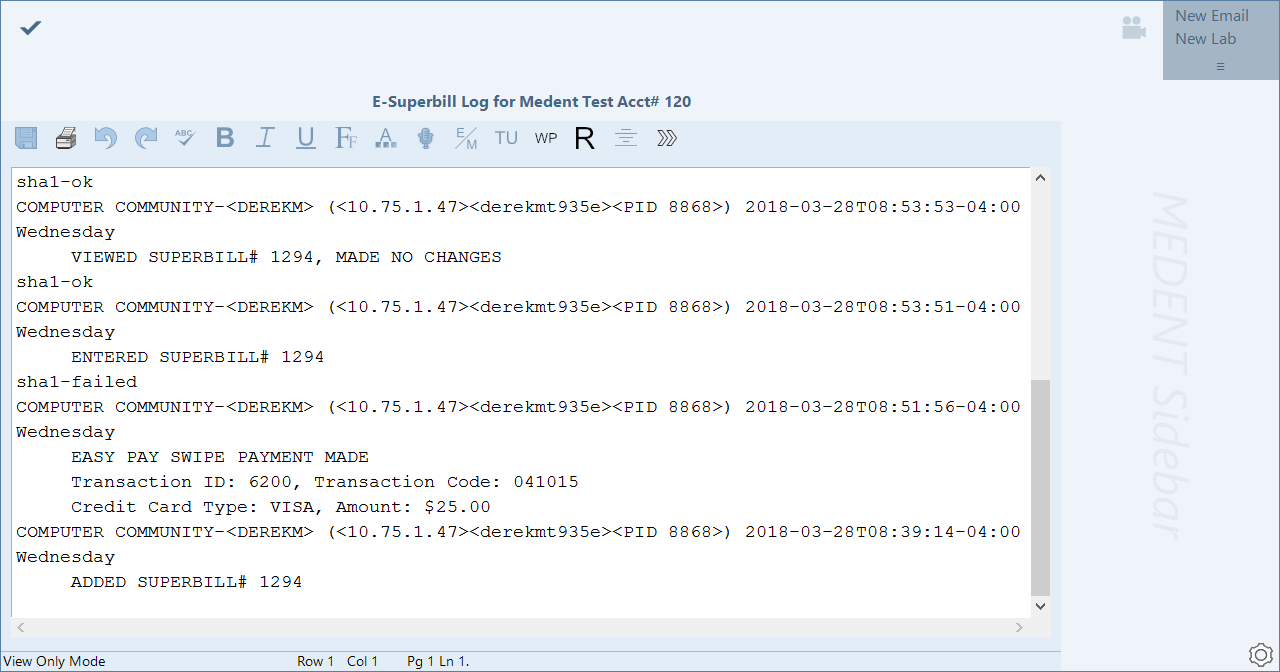Click the log scroll up arrow
The height and width of the screenshot is (672, 1280).
click(x=1041, y=178)
